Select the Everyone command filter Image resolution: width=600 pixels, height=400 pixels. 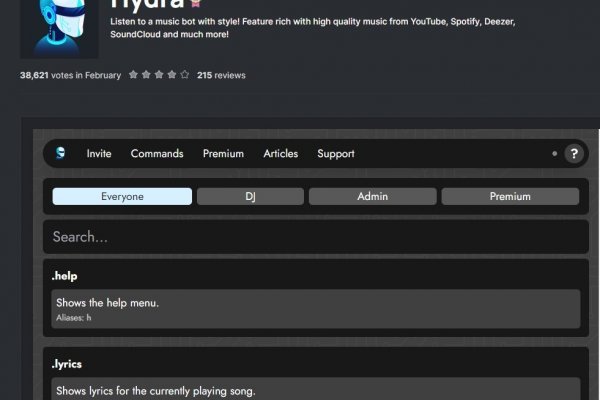(x=122, y=197)
